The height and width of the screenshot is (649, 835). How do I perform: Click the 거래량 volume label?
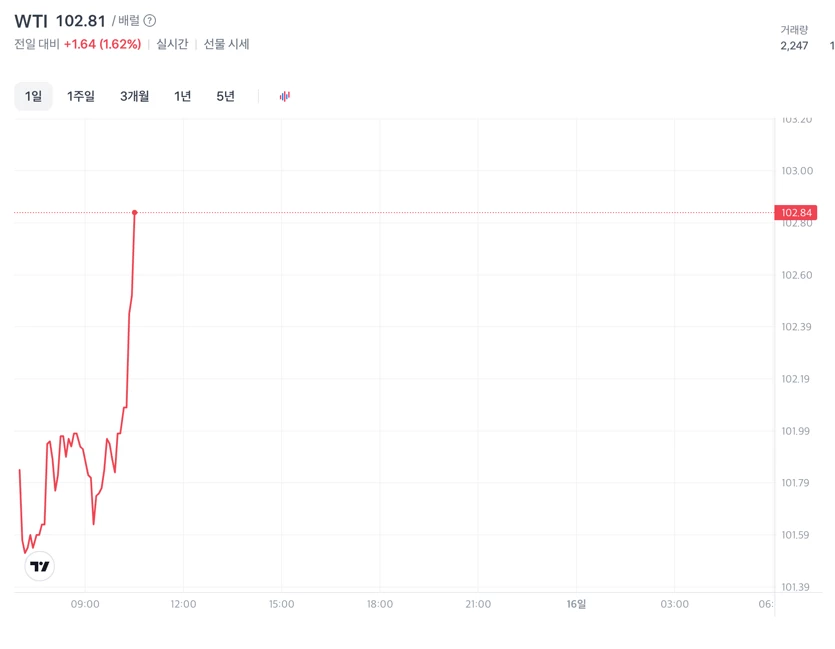794,30
